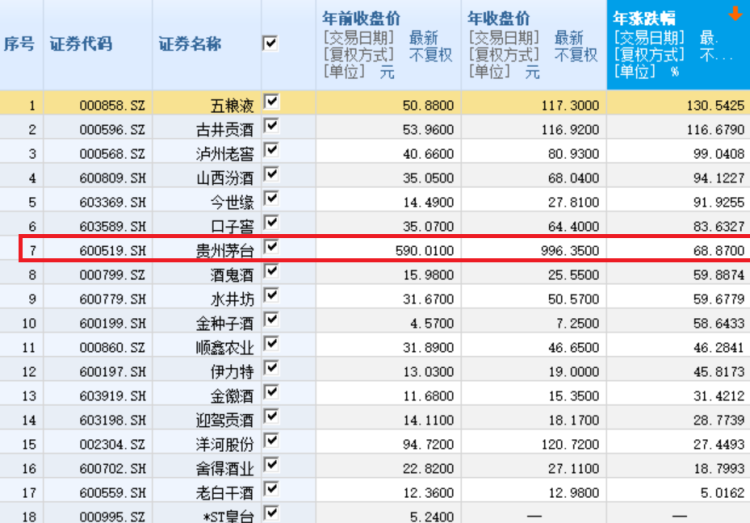The width and height of the screenshot is (750, 523).
Task: Open 单位 元 setting under 年前收盘价
Action: pyautogui.click(x=359, y=72)
